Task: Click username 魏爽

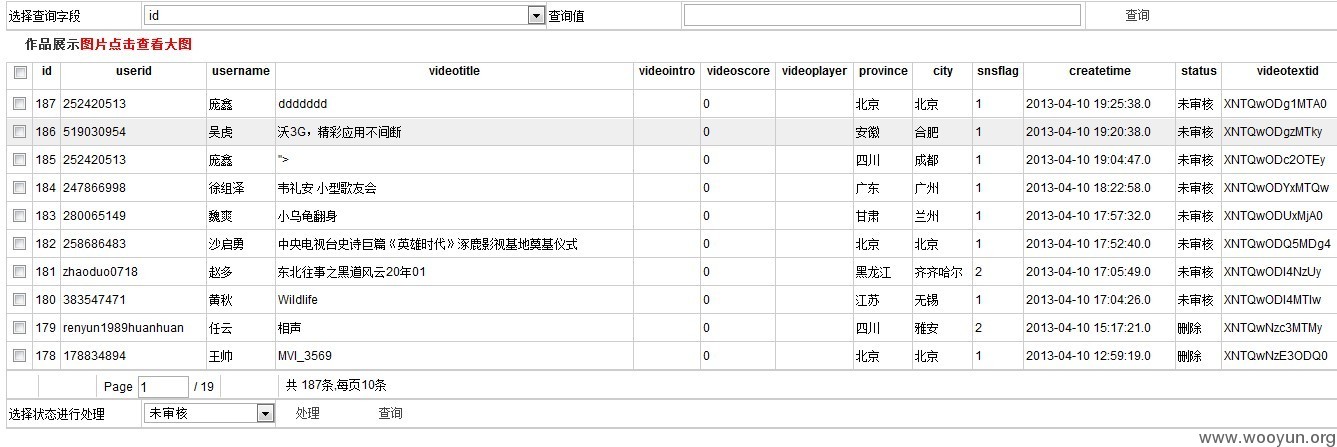Action: pyautogui.click(x=220, y=216)
